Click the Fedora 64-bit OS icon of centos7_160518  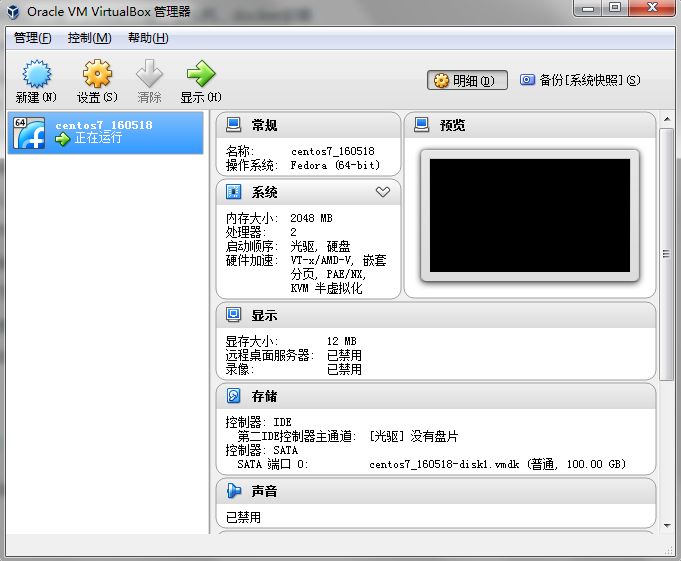[x=29, y=133]
